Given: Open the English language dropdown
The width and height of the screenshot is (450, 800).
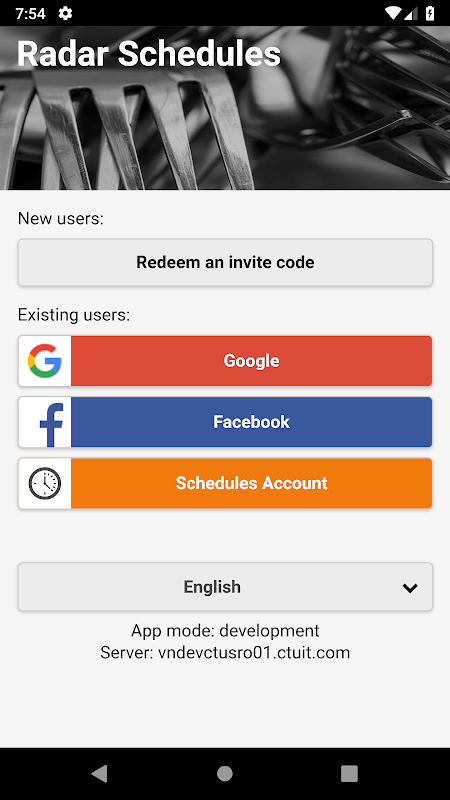Looking at the screenshot, I should 225,587.
